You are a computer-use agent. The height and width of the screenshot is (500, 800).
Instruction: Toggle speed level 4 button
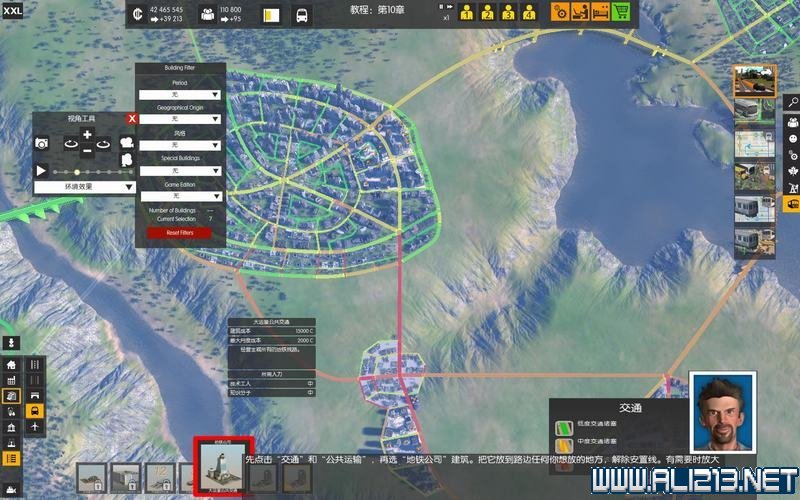(529, 14)
